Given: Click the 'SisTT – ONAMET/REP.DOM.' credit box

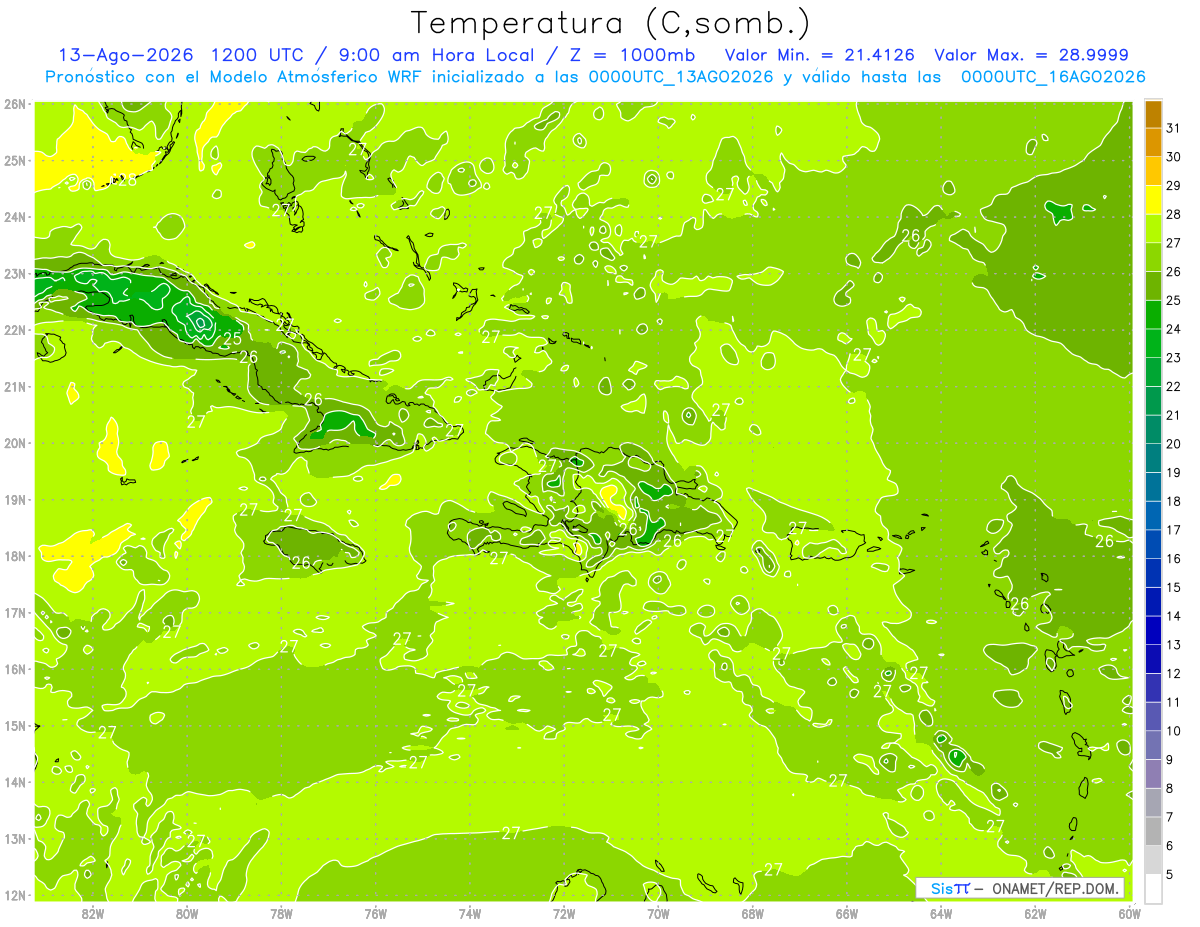Looking at the screenshot, I should click(1020, 888).
